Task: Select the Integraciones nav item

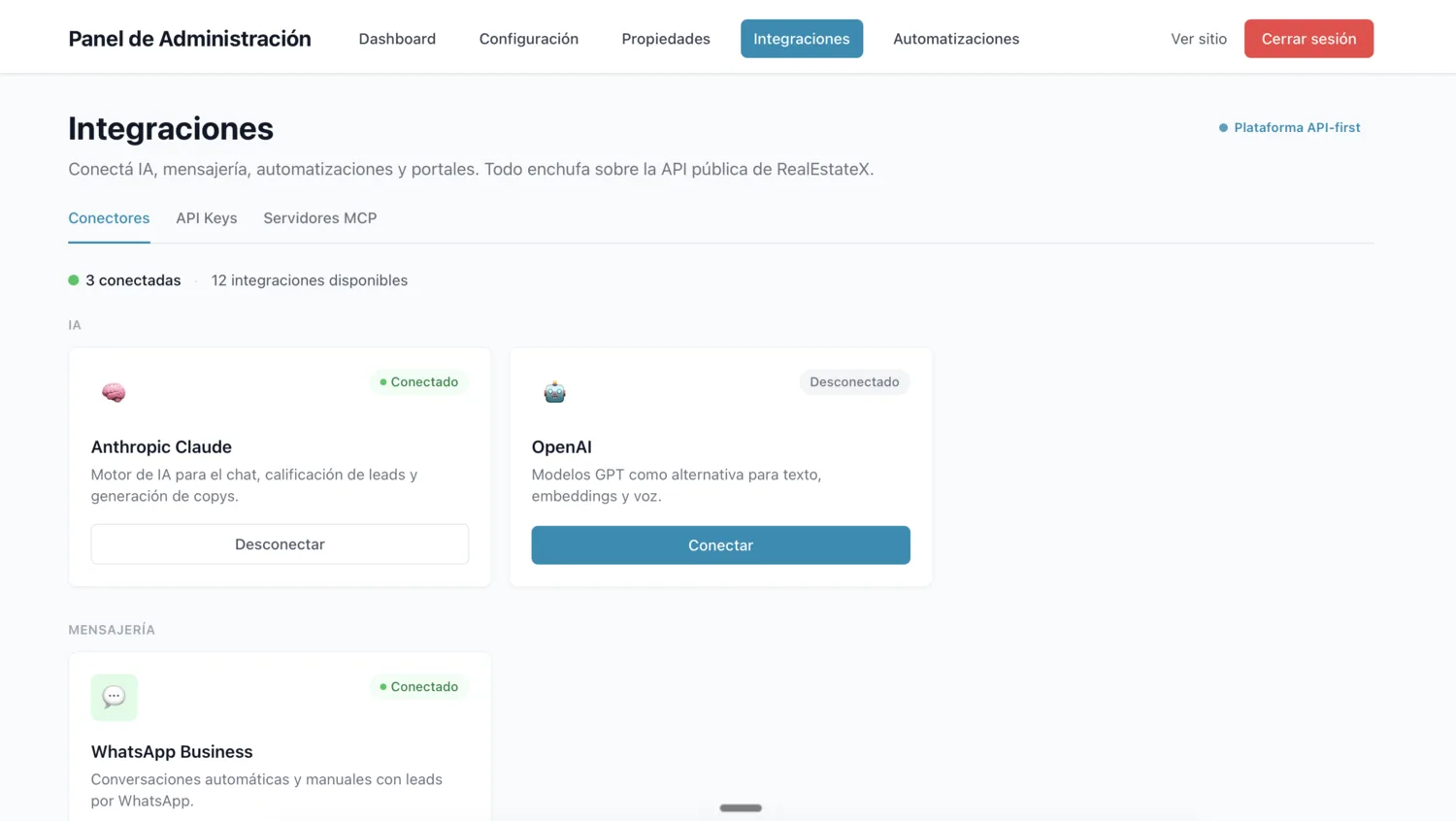Action: [x=801, y=39]
